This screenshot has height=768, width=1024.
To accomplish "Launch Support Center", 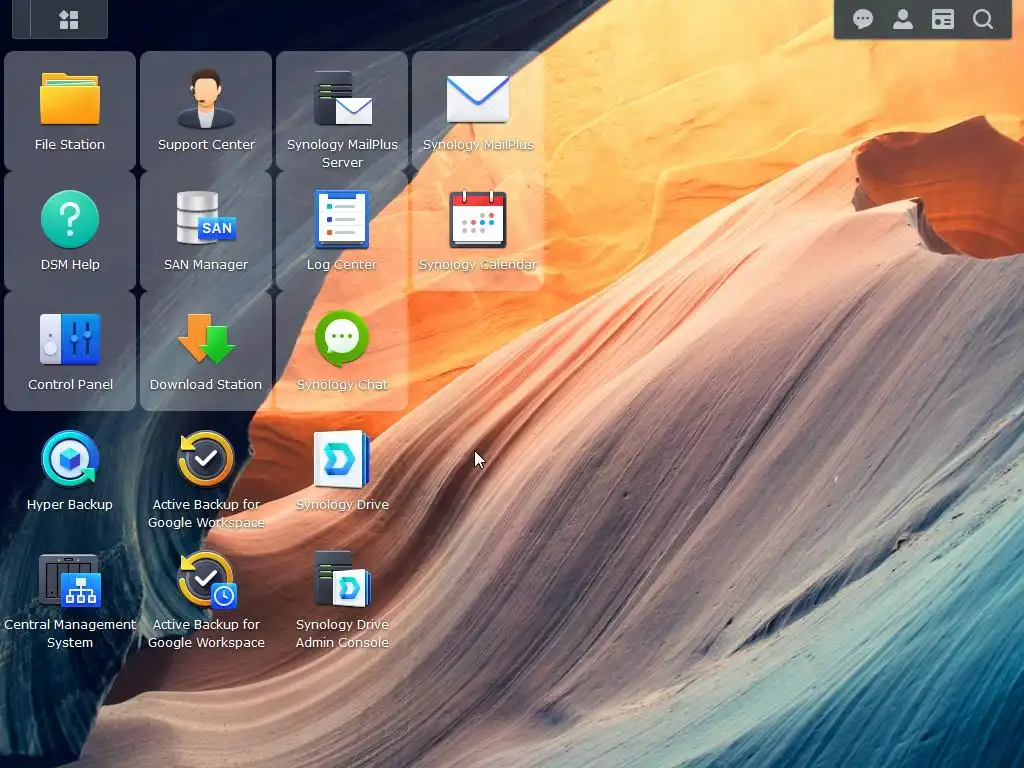I will pos(206,99).
